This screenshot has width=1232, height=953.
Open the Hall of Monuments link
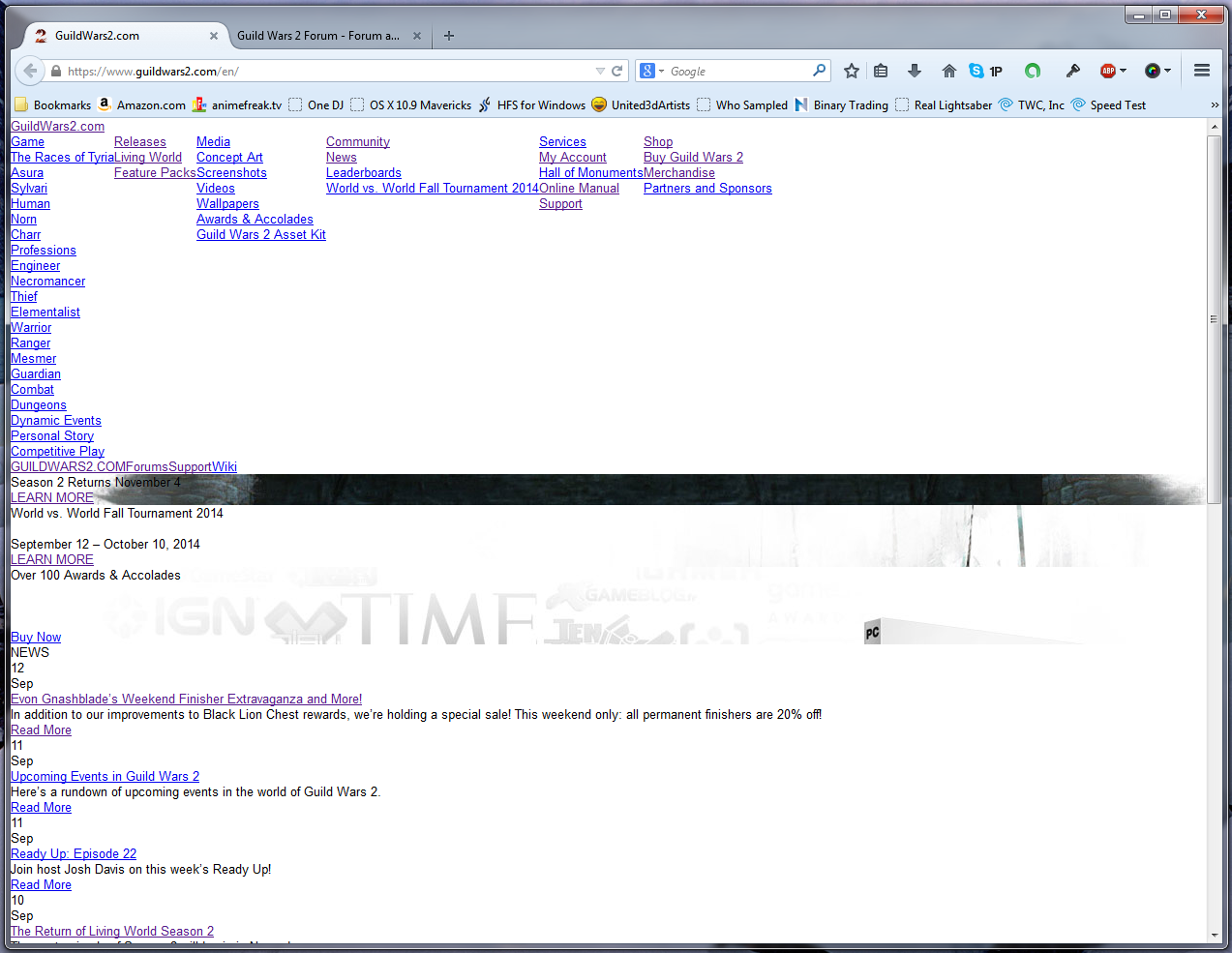[x=591, y=173]
